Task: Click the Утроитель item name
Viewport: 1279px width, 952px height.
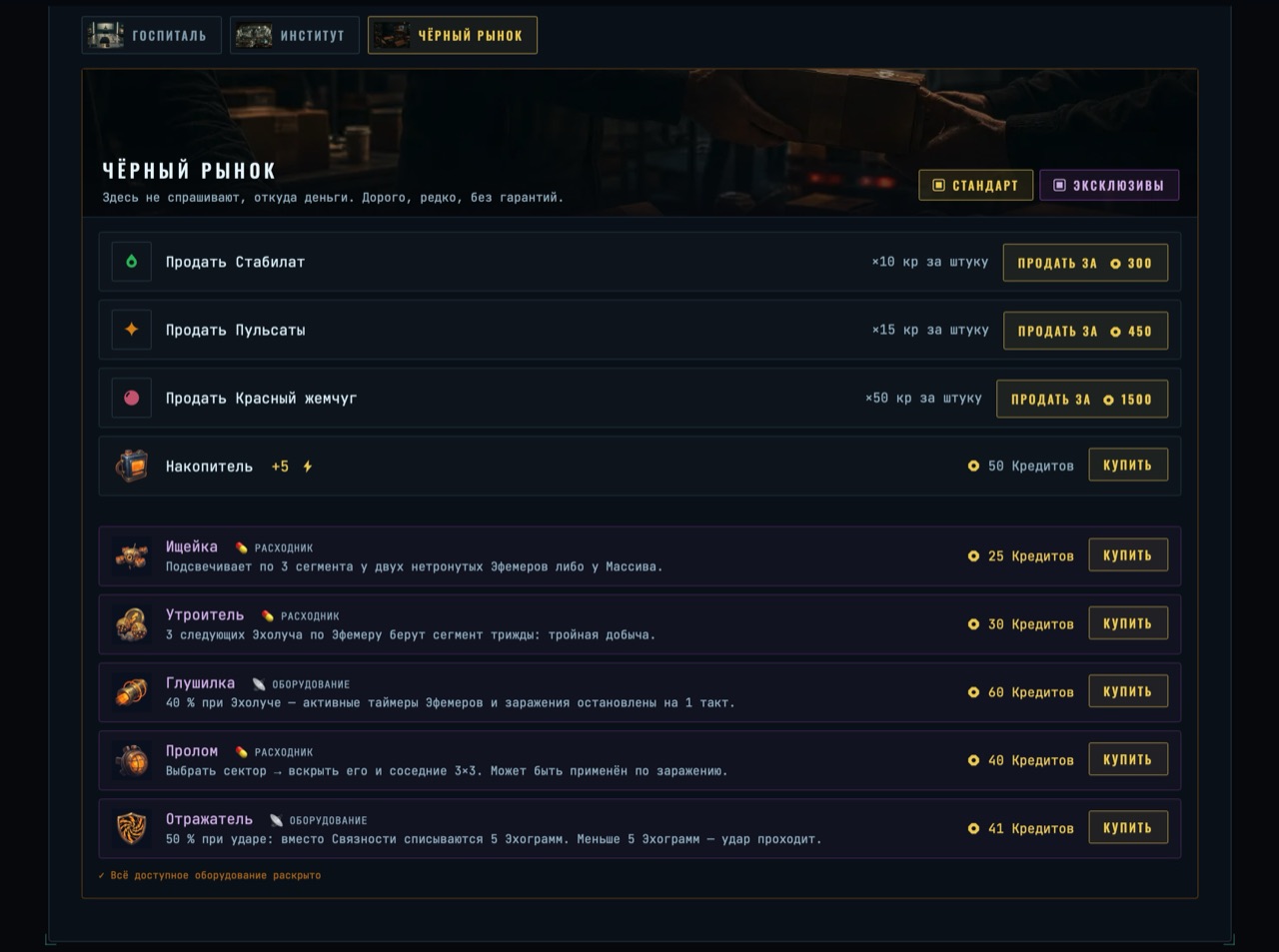Action: coord(205,615)
